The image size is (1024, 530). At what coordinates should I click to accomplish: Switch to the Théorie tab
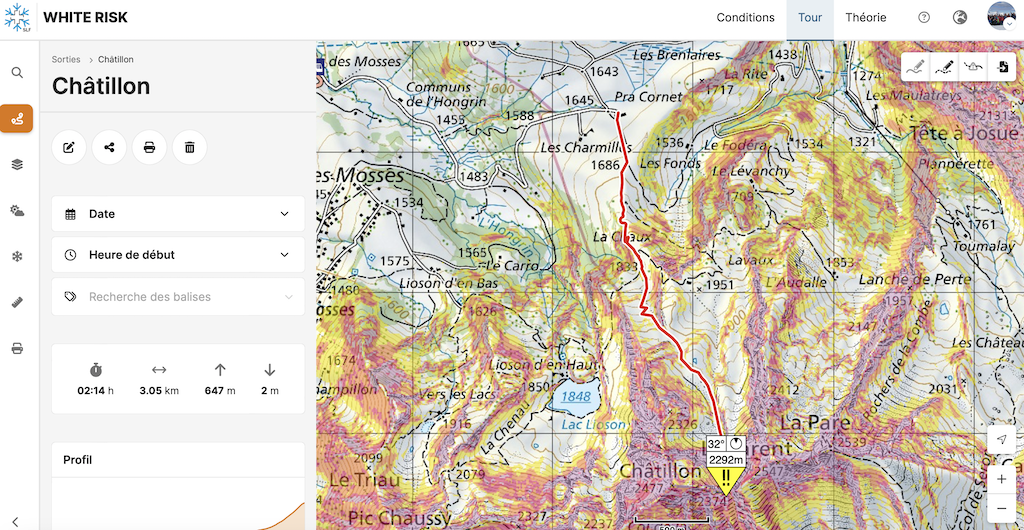tap(865, 18)
